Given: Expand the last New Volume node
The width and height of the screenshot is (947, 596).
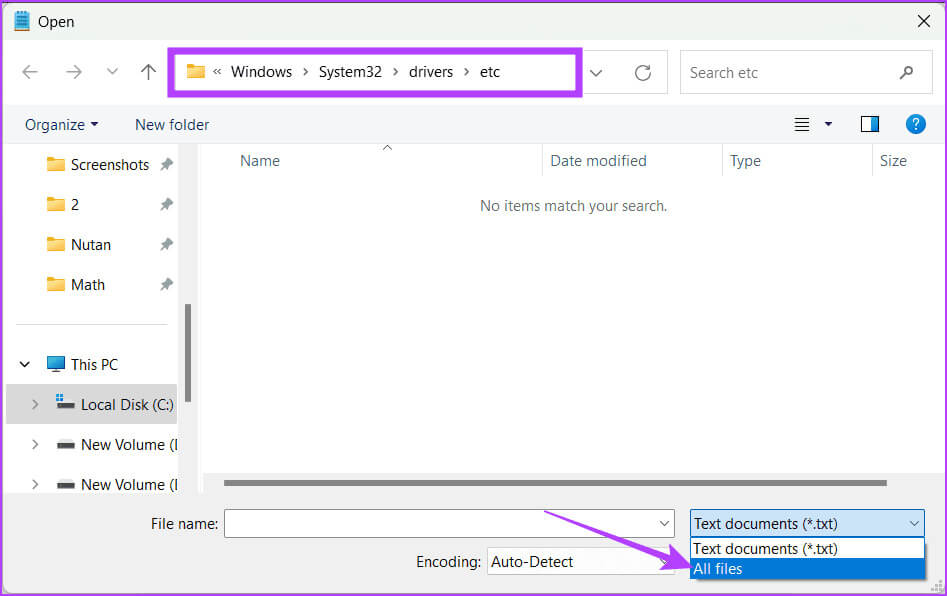Looking at the screenshot, I should point(35,484).
